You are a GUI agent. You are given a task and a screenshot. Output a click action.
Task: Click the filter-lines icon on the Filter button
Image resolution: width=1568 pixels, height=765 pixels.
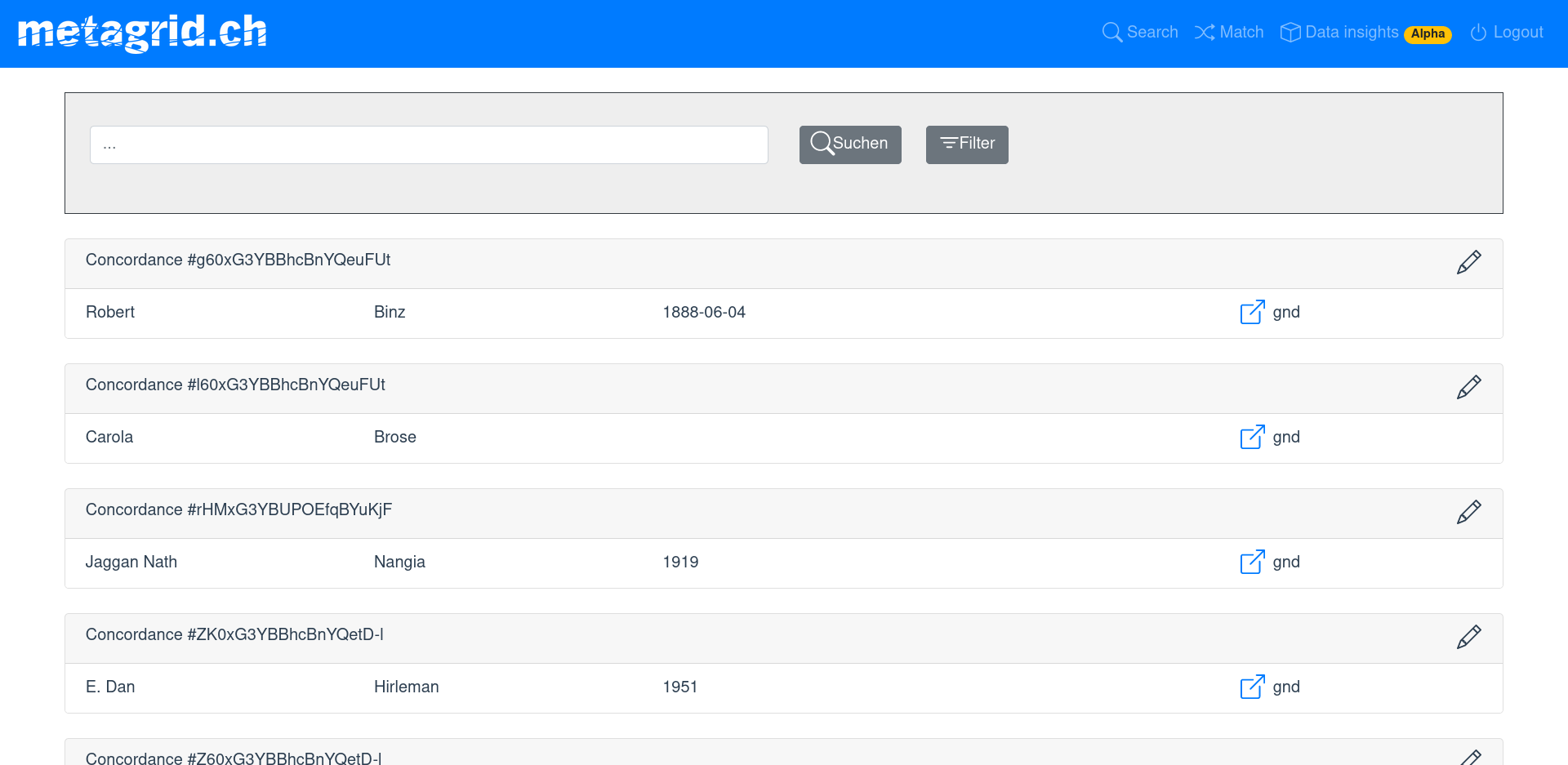coord(948,143)
